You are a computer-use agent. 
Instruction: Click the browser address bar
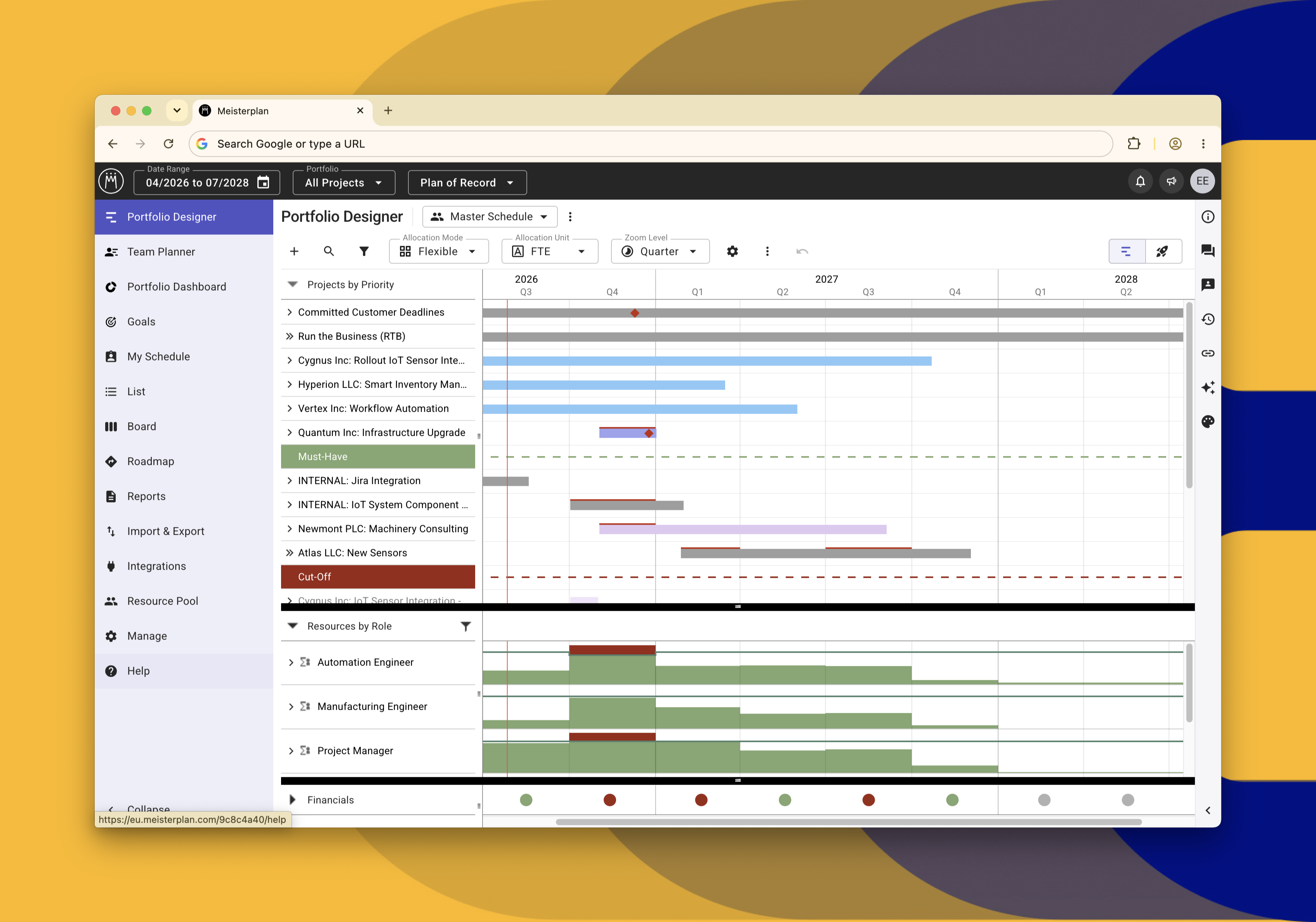tap(651, 144)
